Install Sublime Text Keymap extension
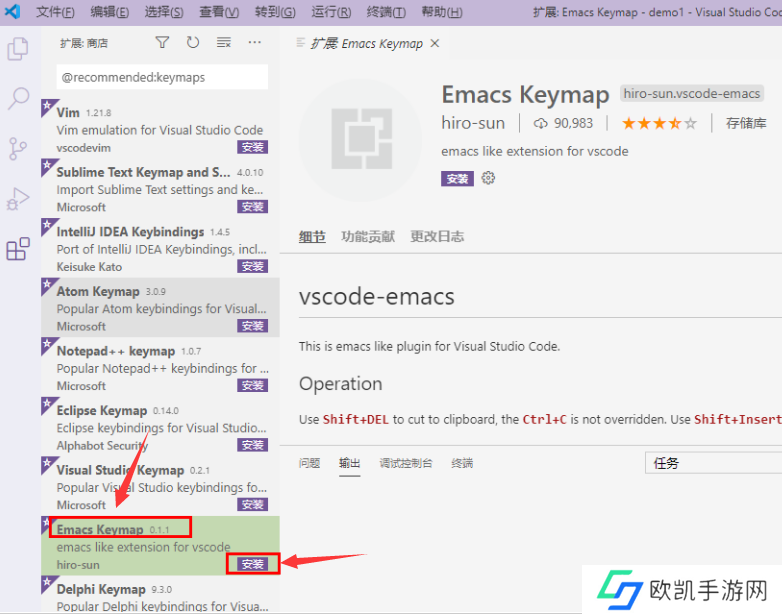The height and width of the screenshot is (615, 782). coord(252,206)
